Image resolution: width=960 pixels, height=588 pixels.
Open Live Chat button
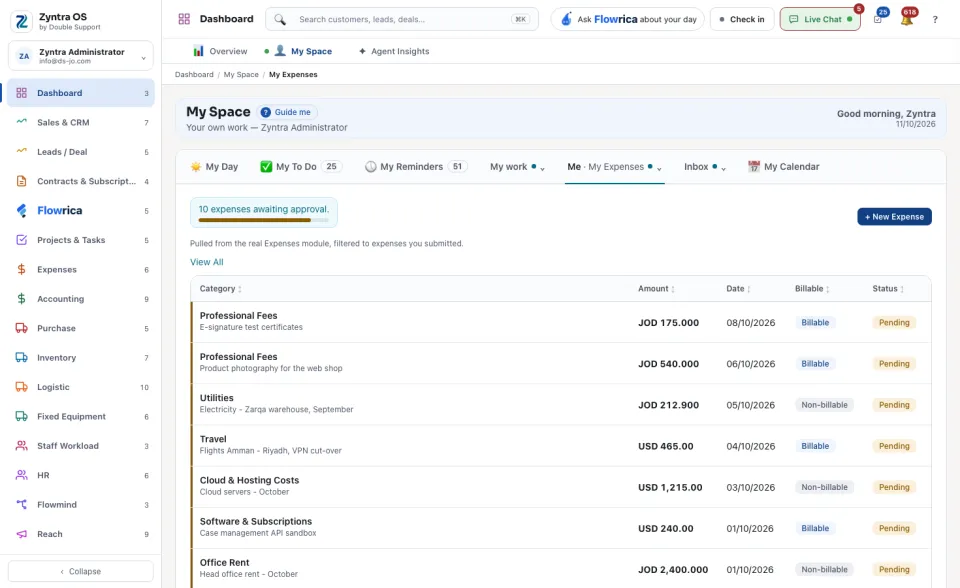(820, 20)
